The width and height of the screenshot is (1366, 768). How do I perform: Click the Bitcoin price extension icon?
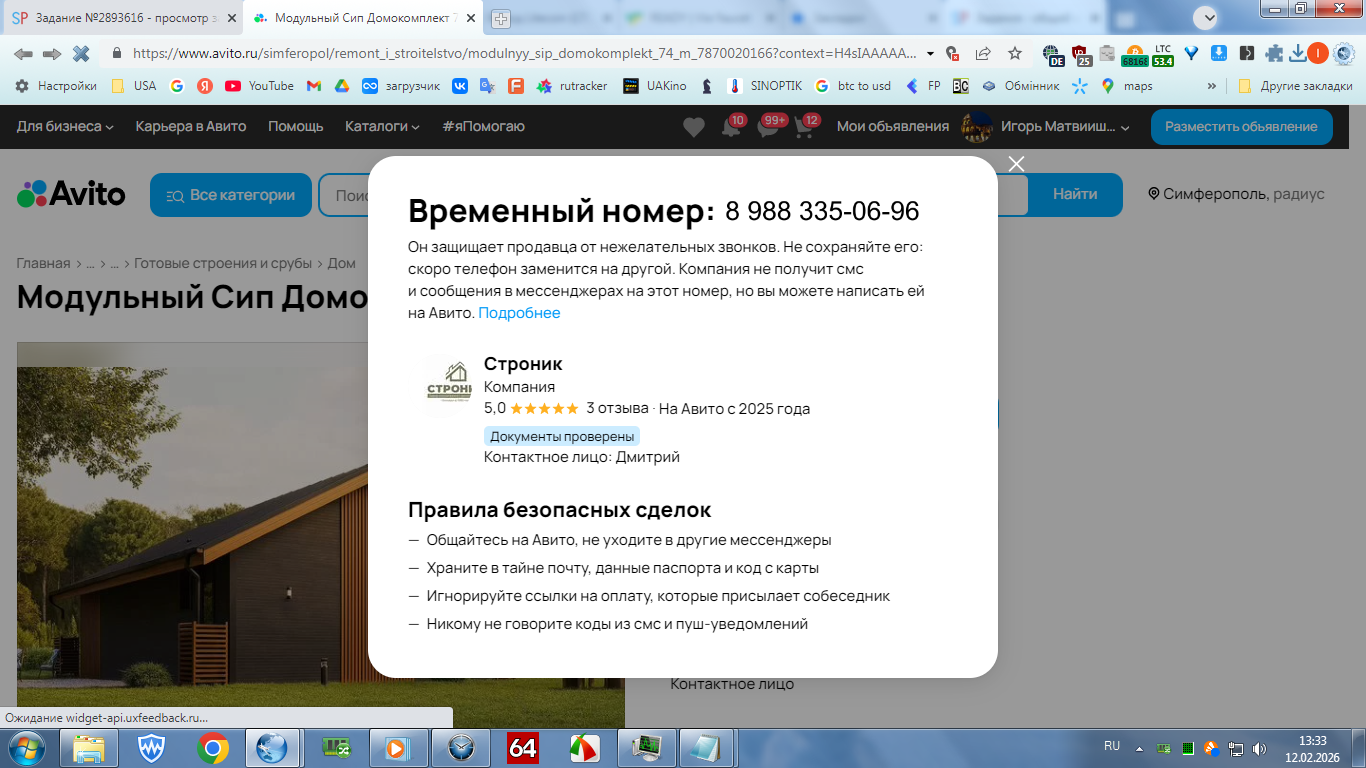point(1135,55)
